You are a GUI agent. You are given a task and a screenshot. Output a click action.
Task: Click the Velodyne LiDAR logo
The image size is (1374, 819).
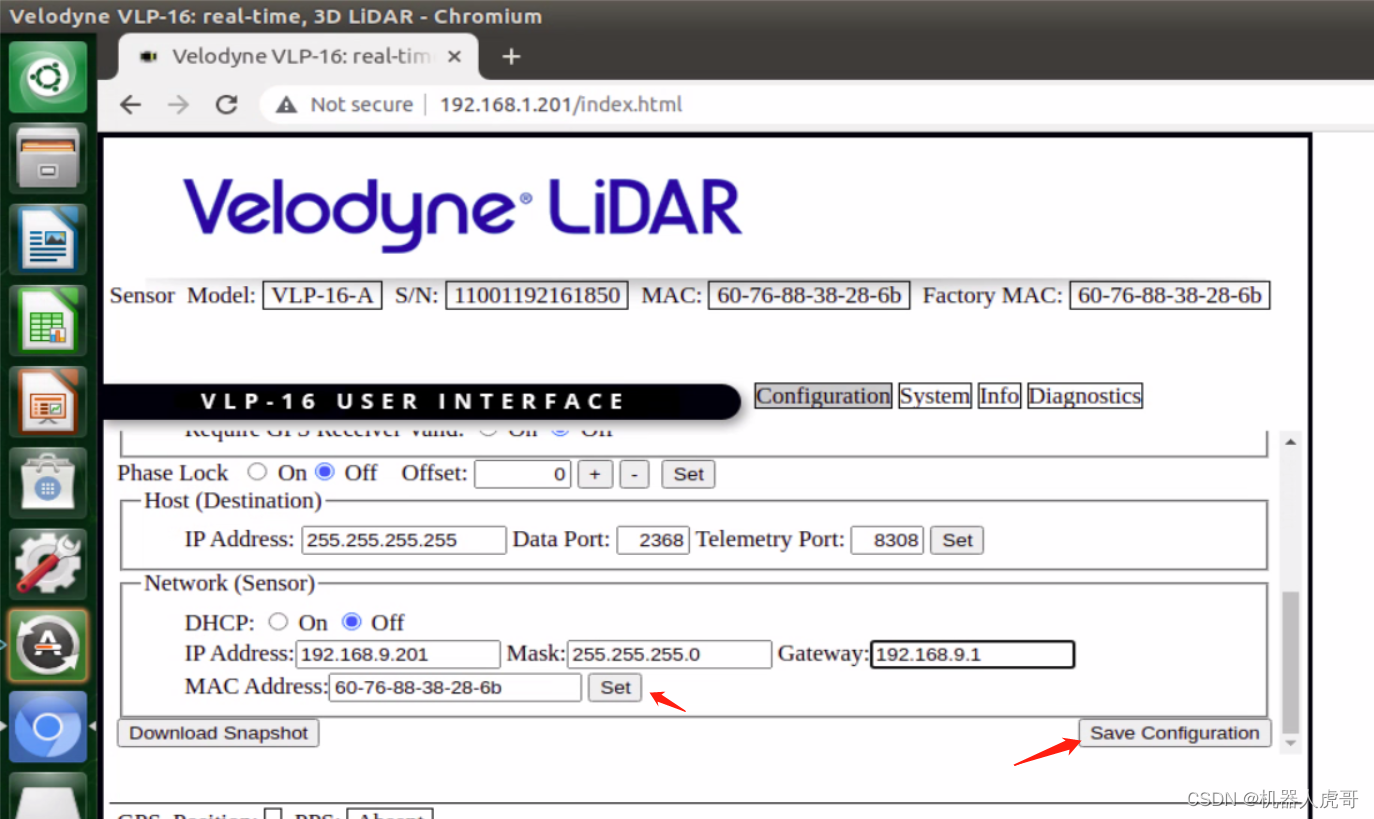[463, 213]
